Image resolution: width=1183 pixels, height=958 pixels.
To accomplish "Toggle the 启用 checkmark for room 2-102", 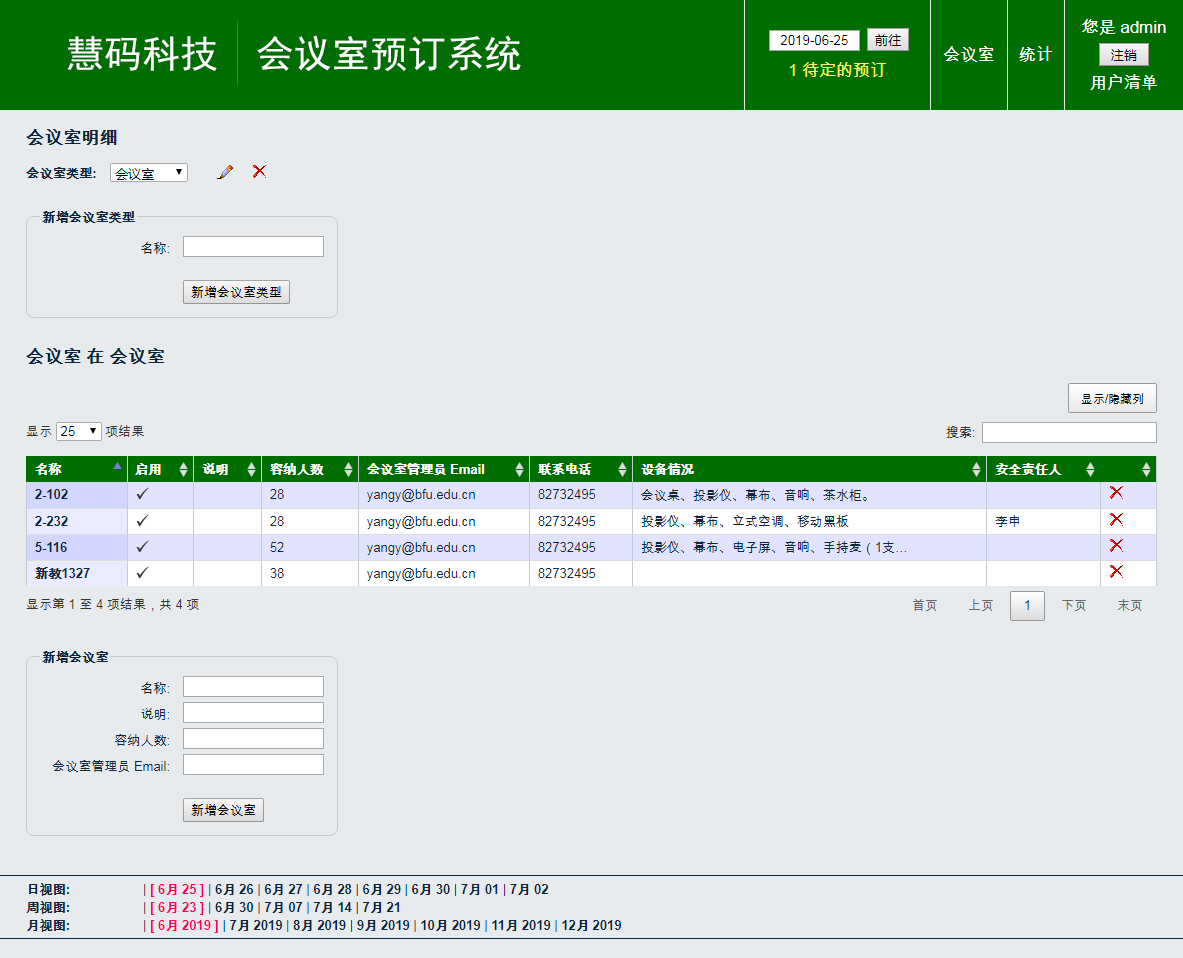I will pyautogui.click(x=143, y=494).
